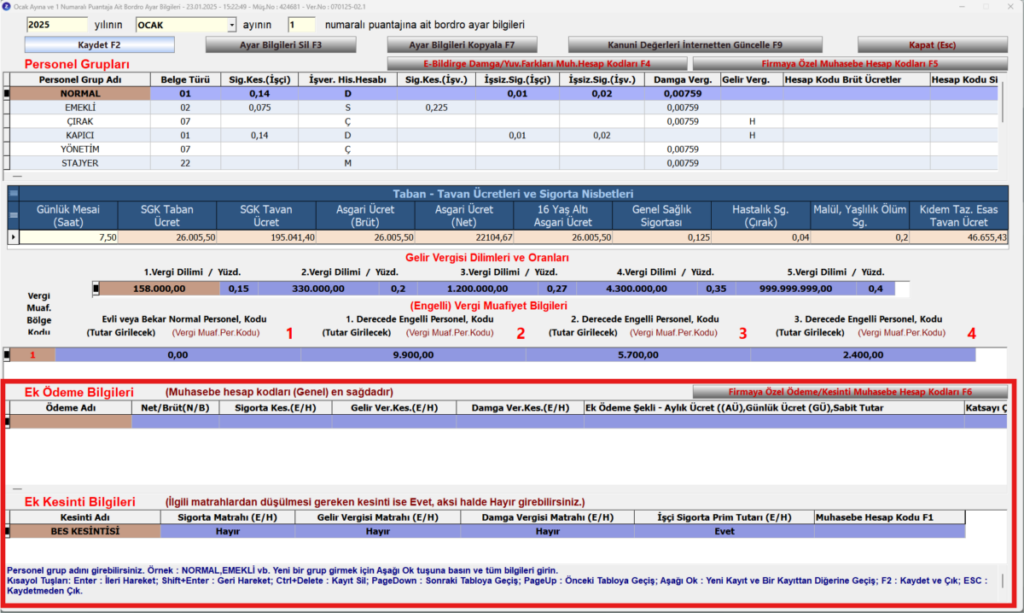Click the Personel Grup Adı column header

click(x=80, y=80)
